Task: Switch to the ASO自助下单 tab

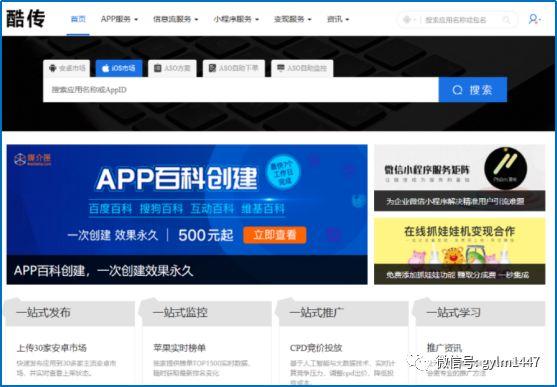Action: (234, 68)
